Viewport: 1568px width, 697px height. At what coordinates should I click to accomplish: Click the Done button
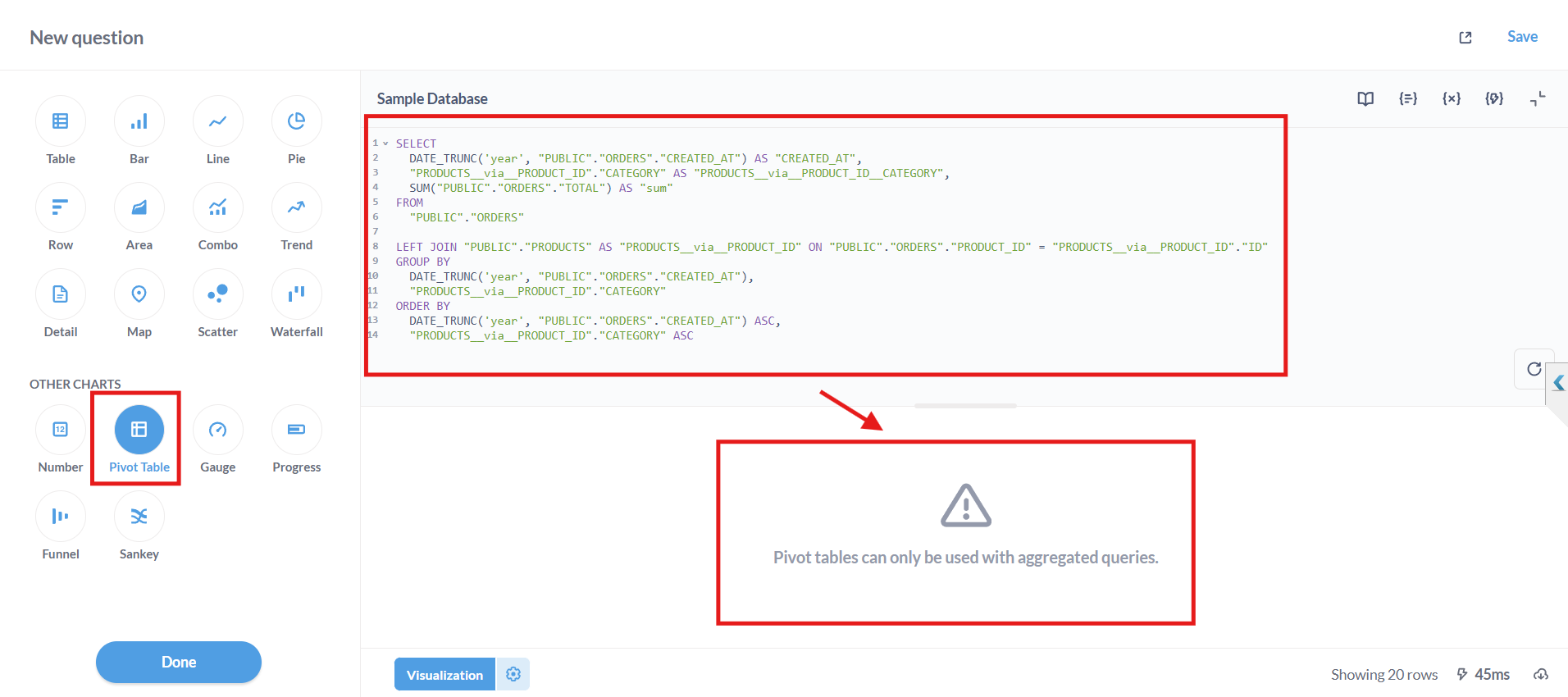179,662
